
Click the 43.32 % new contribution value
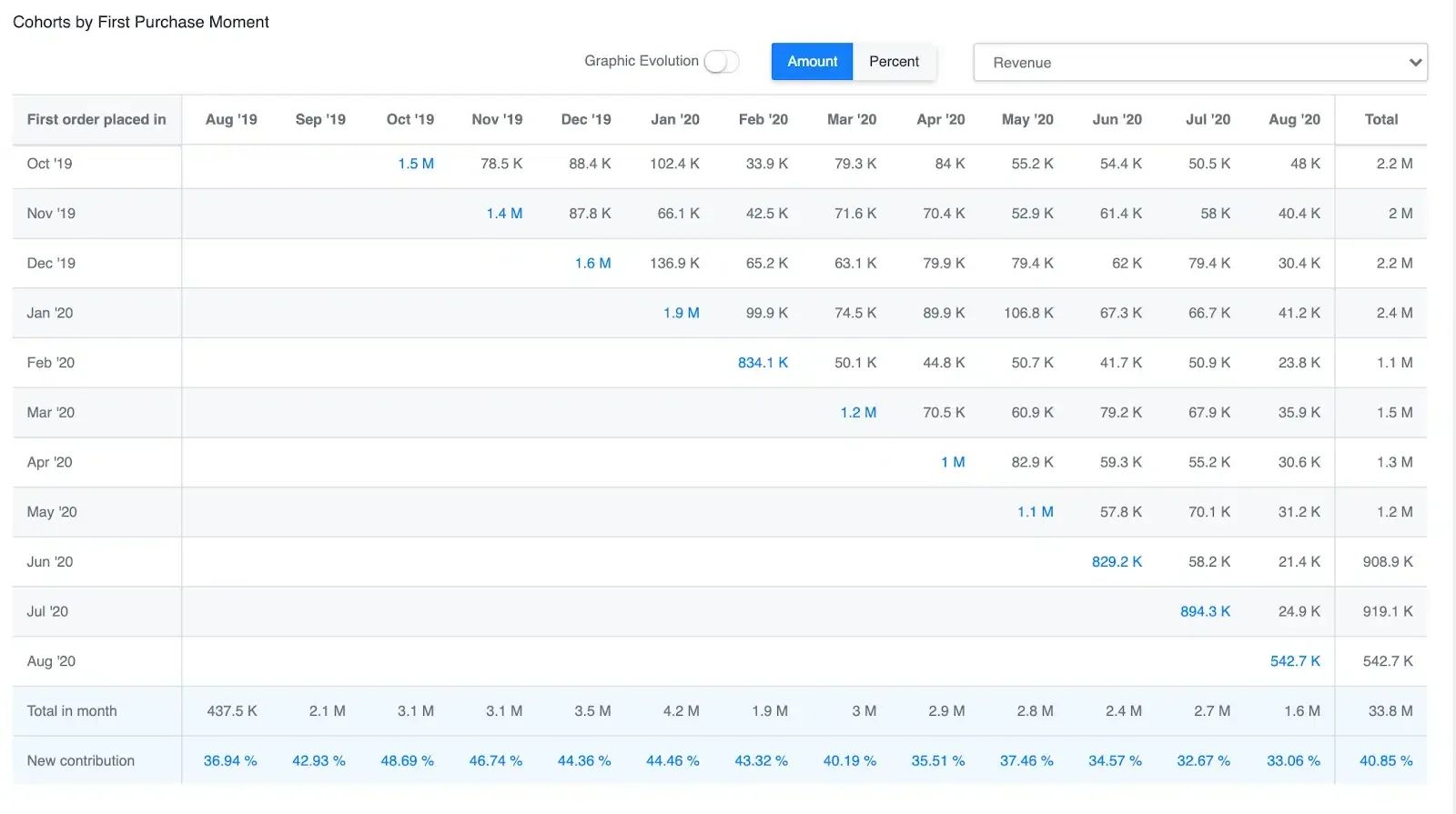(x=762, y=761)
